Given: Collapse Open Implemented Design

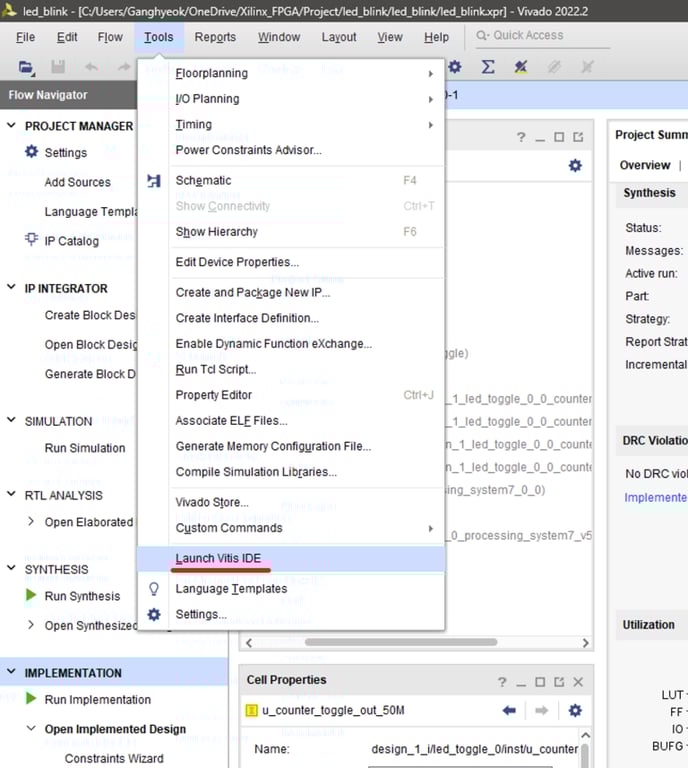Looking at the screenshot, I should [31, 728].
